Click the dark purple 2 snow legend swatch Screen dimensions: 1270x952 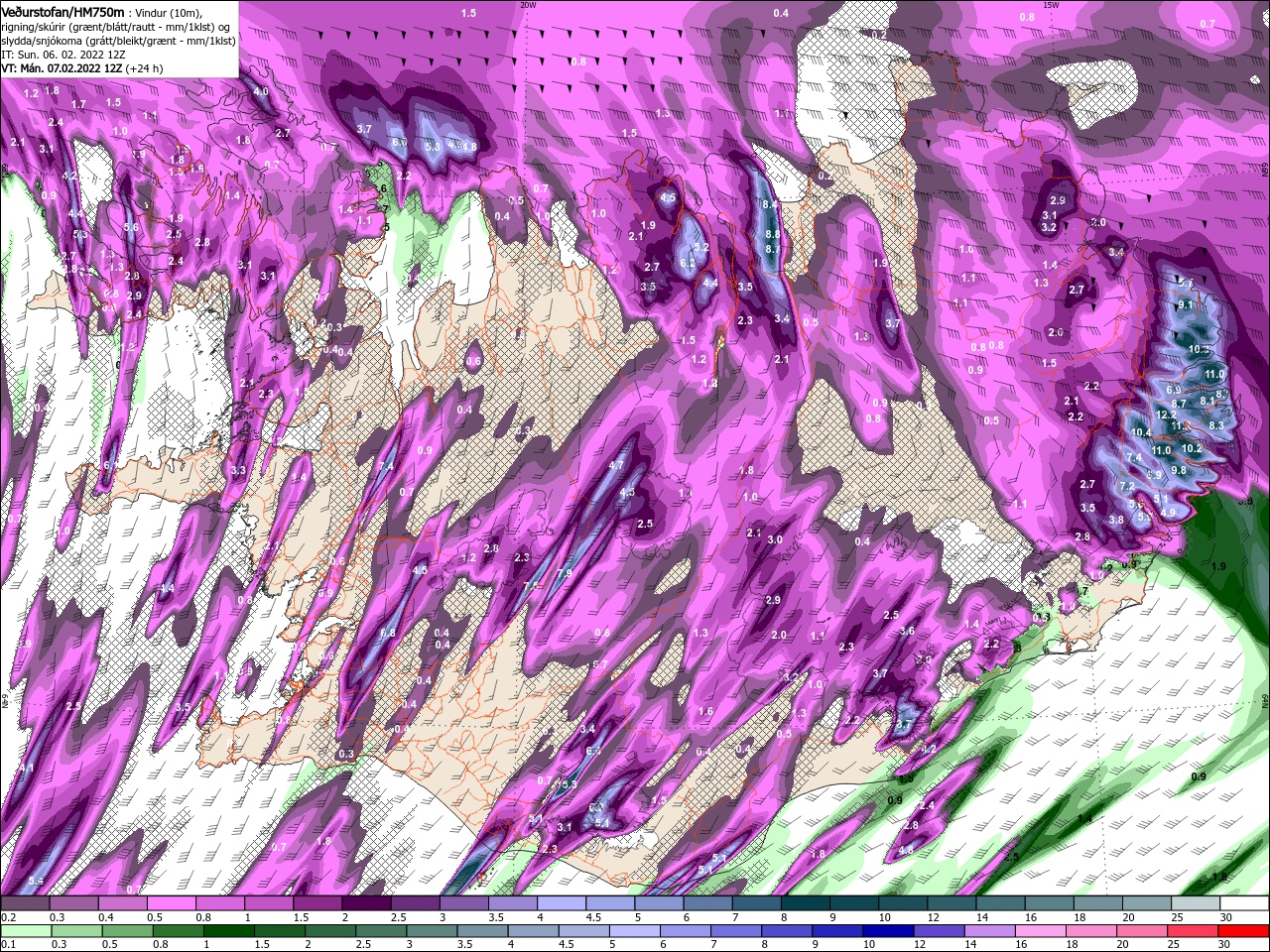click(x=369, y=903)
